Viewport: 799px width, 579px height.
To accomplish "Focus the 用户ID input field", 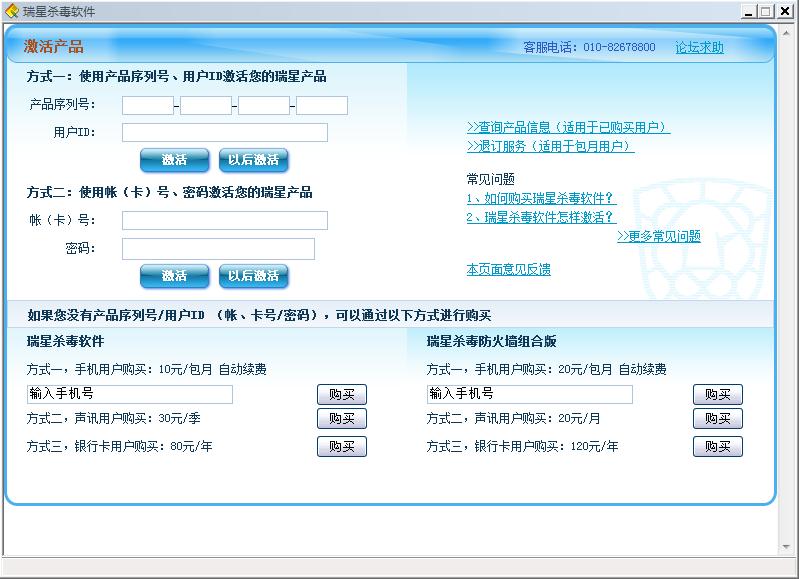I will 225,133.
